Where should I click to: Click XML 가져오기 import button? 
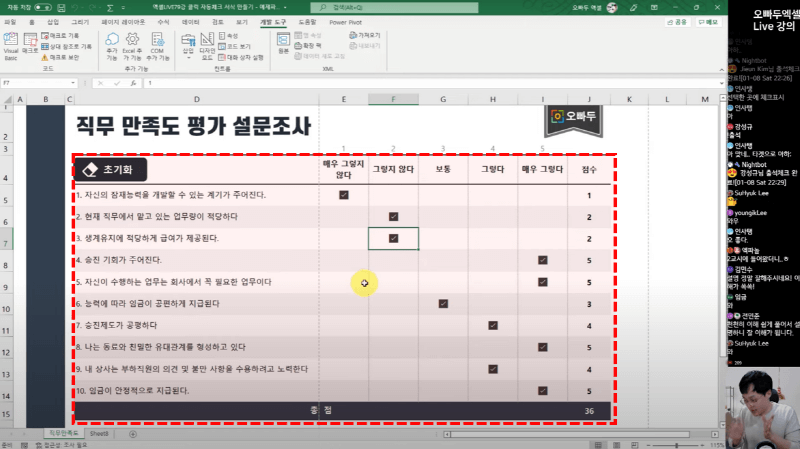click(365, 35)
